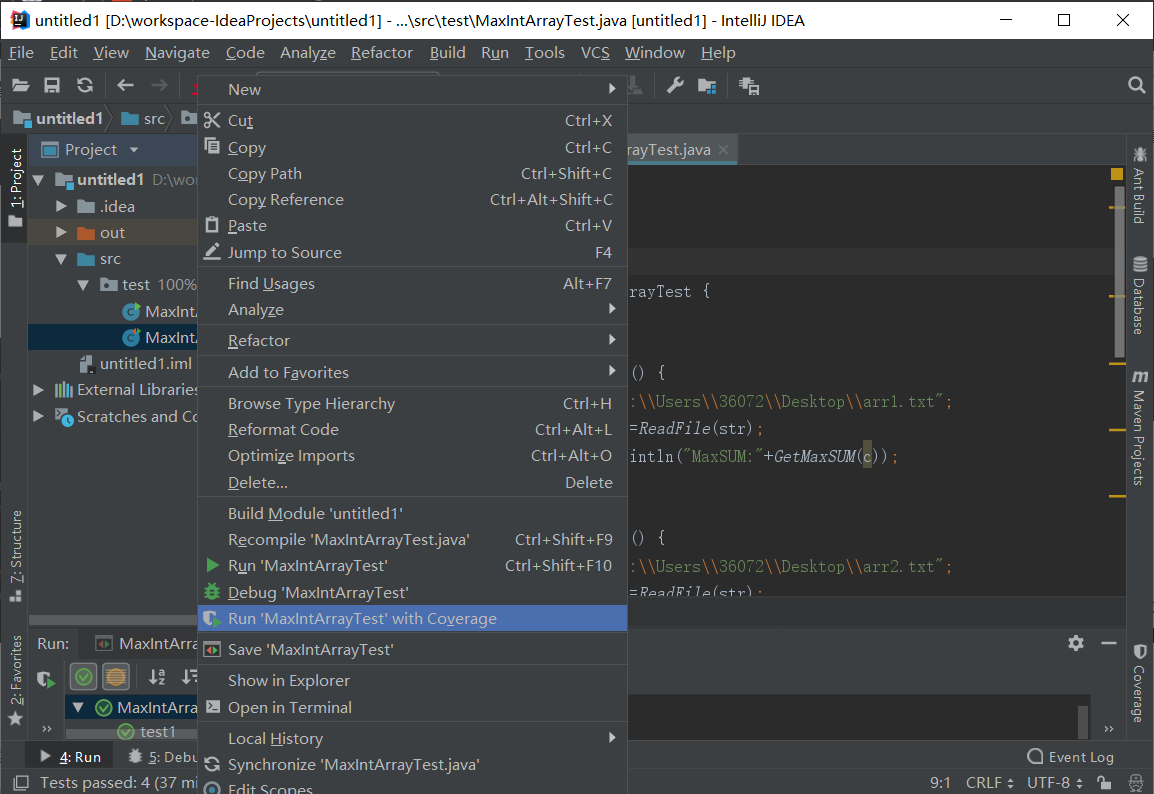This screenshot has width=1154, height=794.
Task: Click the Run console scrollbar
Action: 1082,721
